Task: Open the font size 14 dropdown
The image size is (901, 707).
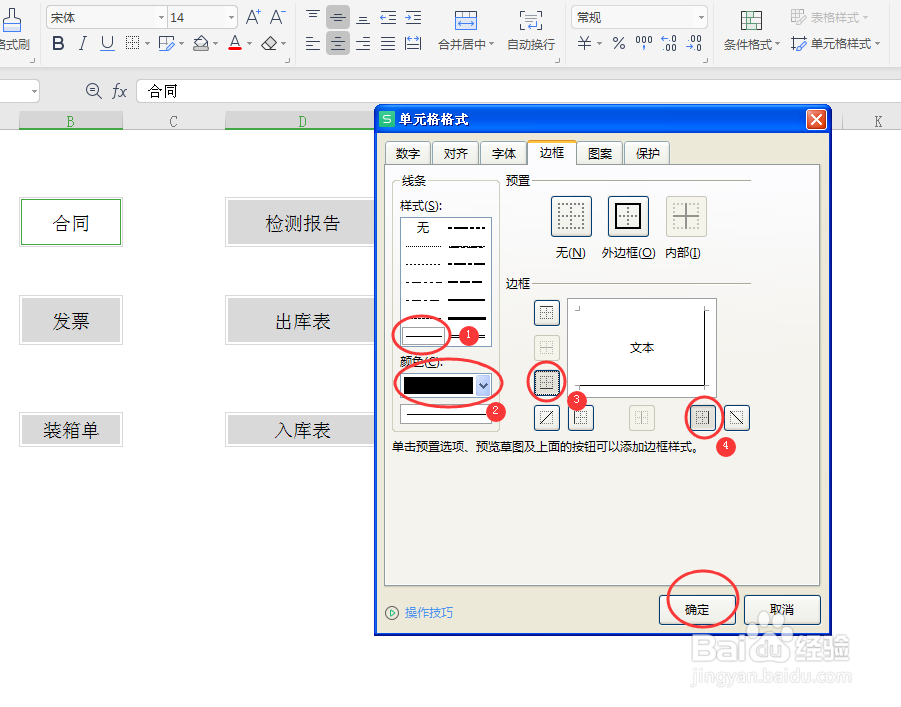Action: click(x=231, y=18)
